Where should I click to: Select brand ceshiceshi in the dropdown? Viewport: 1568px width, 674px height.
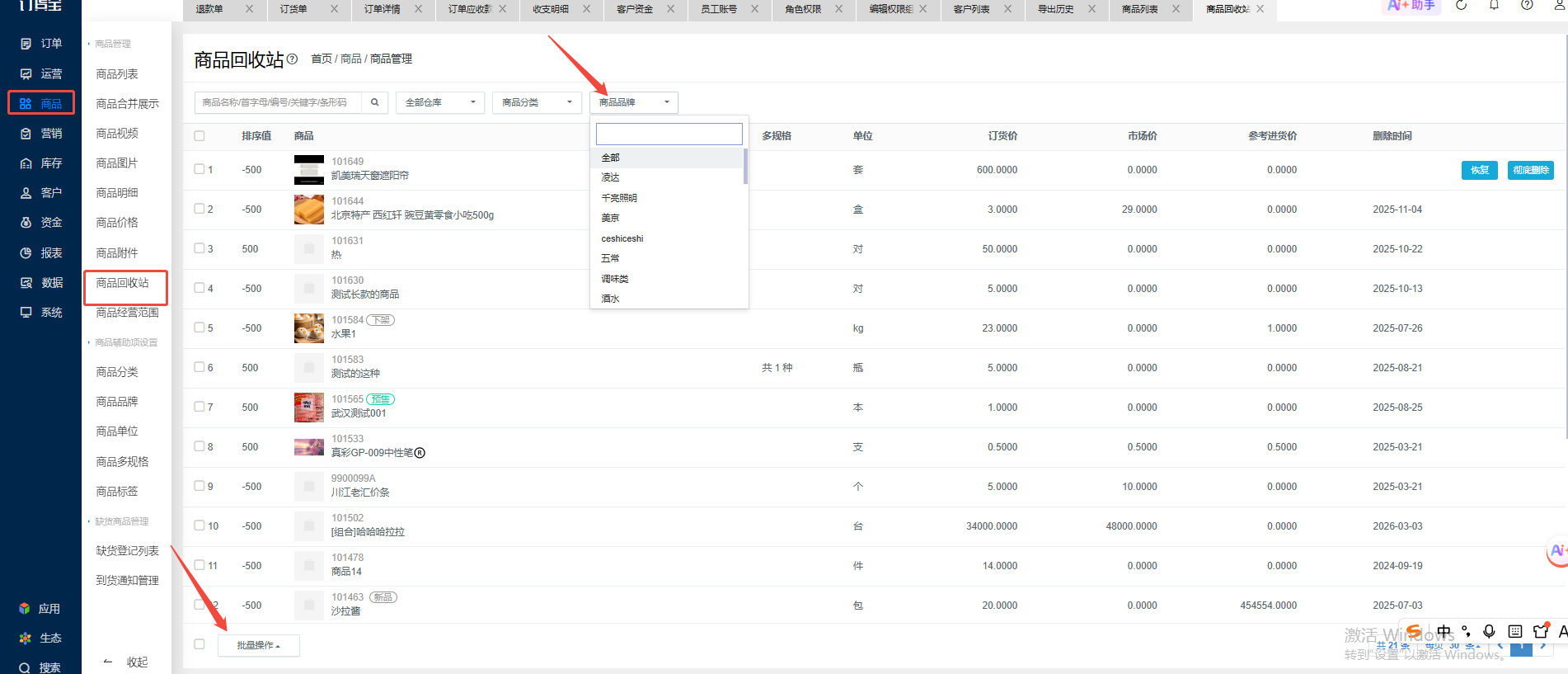click(667, 238)
